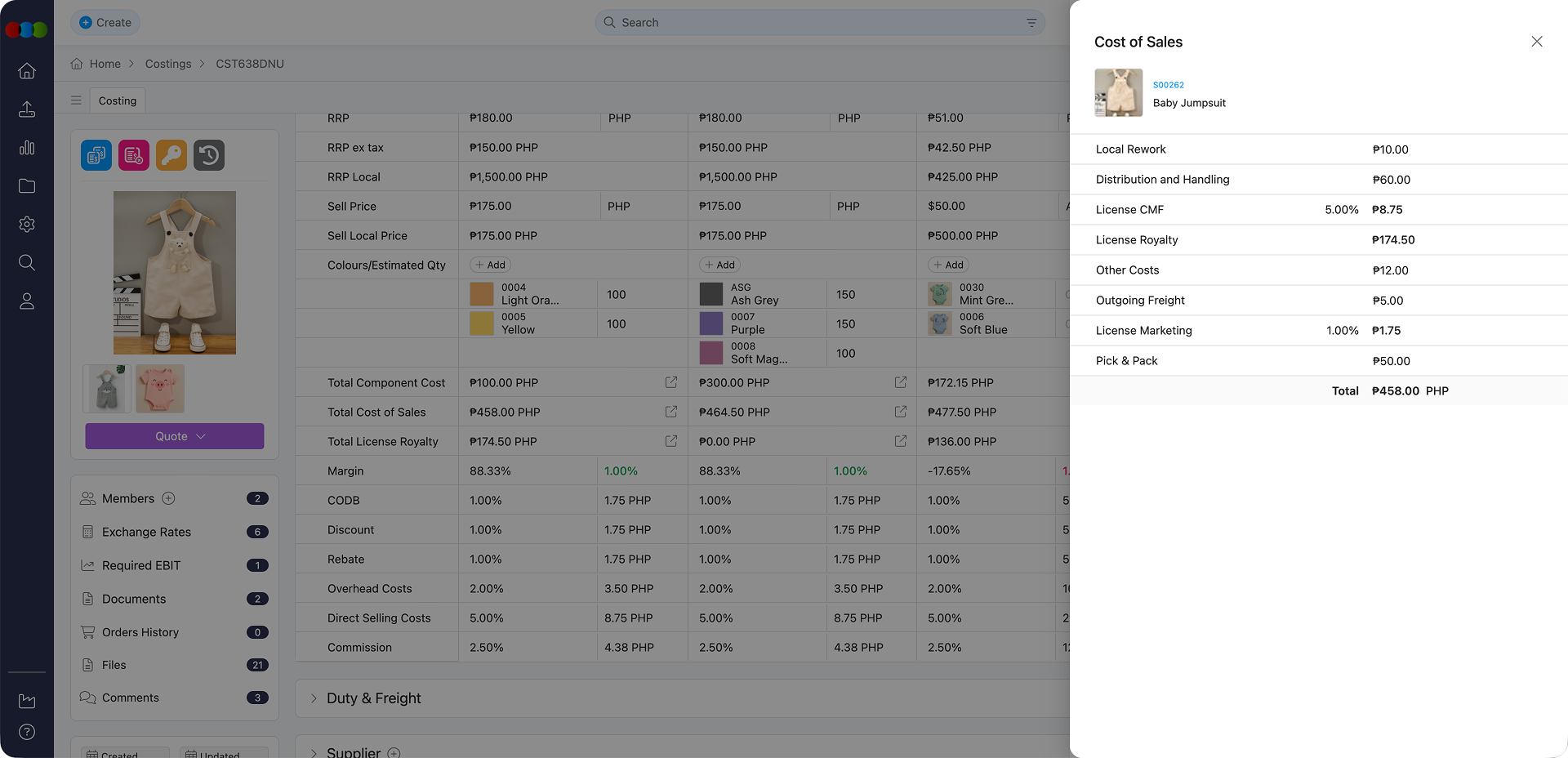
Task: Click the magenta cancel costing icon
Action: [x=133, y=155]
